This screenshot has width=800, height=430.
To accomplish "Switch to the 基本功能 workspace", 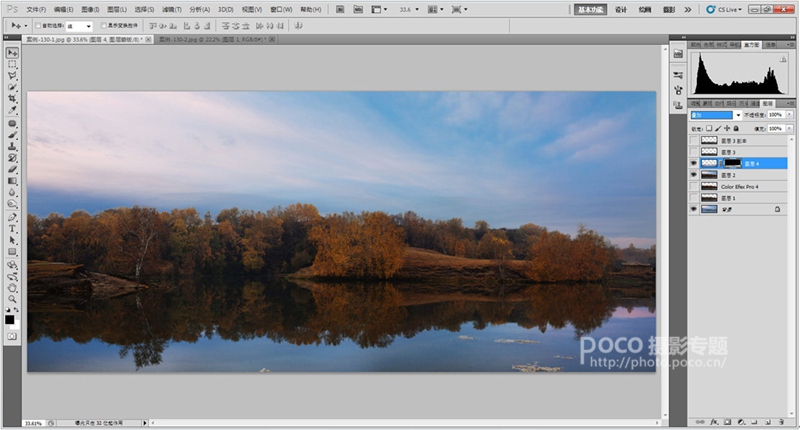I will [x=590, y=9].
